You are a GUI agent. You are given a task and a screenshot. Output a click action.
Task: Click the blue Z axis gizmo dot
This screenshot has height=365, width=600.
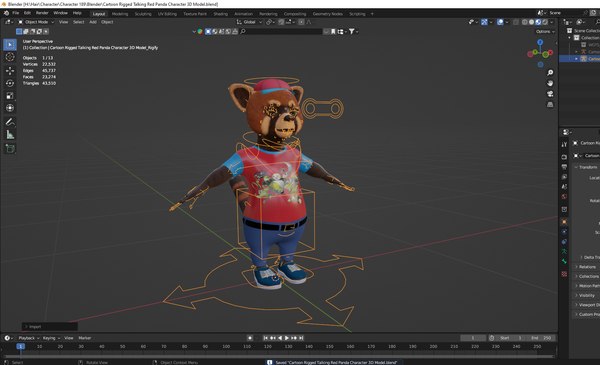tap(540, 42)
